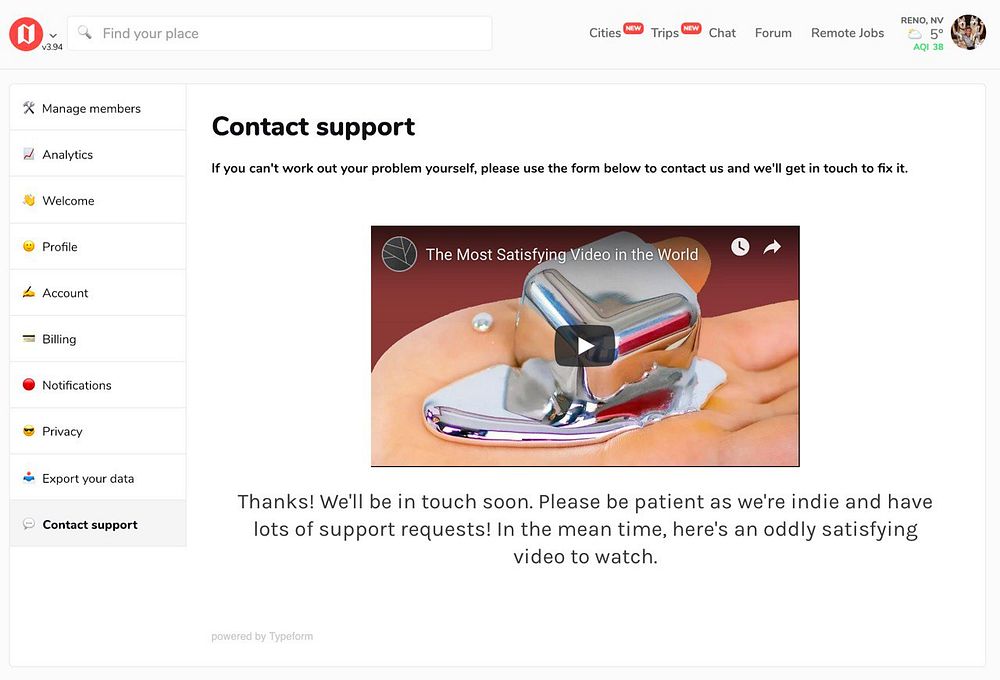The image size is (1000, 680).
Task: Open the Forum link
Action: [773, 33]
